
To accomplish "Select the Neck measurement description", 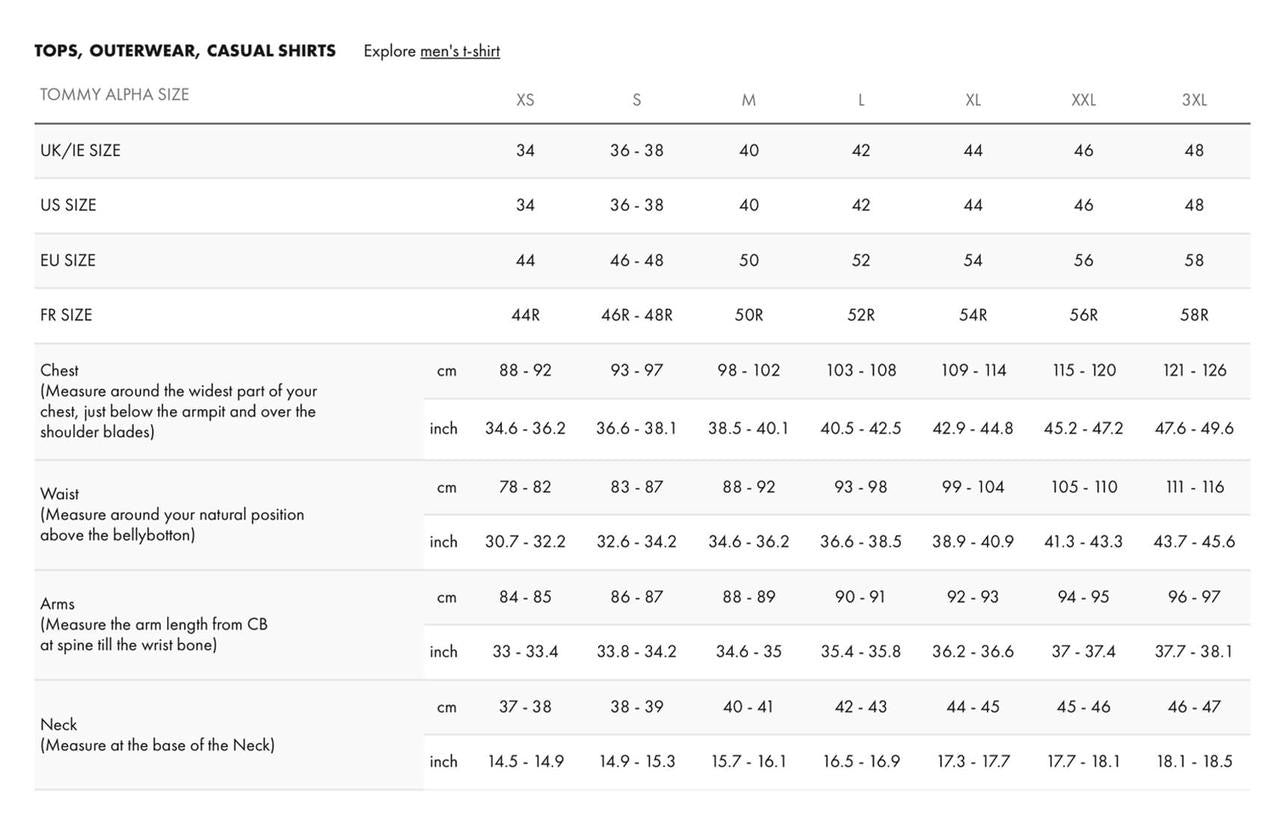I will [157, 735].
